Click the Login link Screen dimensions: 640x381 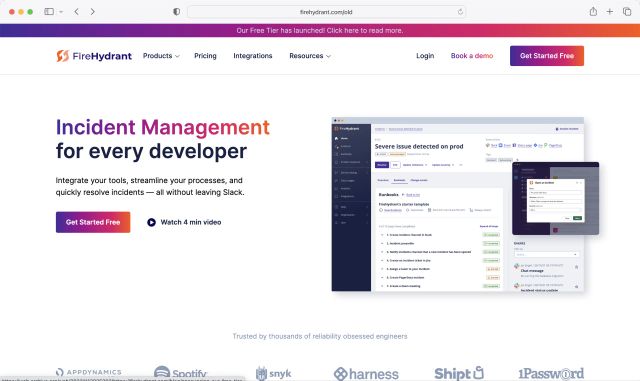425,56
